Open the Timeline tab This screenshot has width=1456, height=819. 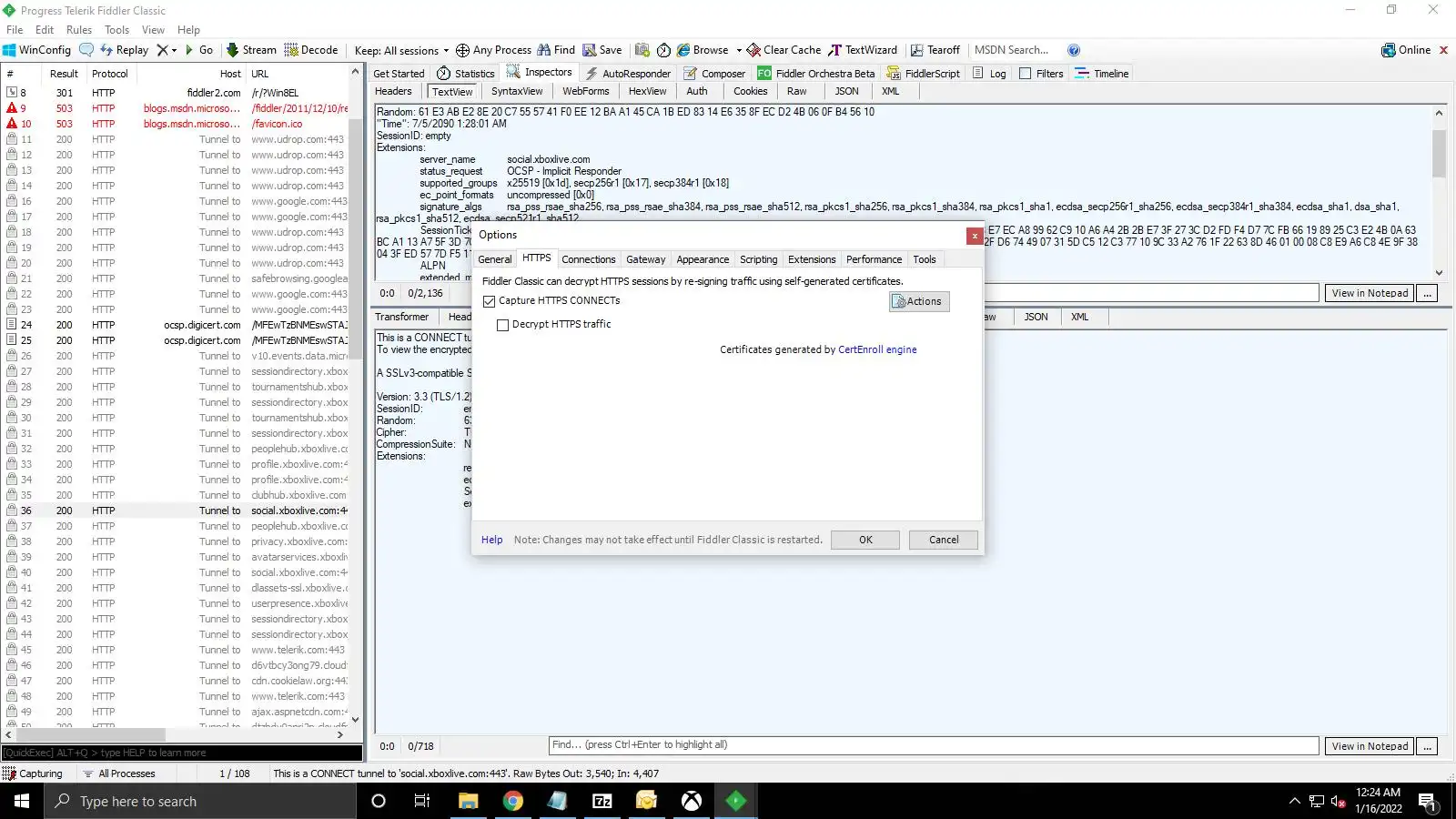pyautogui.click(x=1102, y=74)
